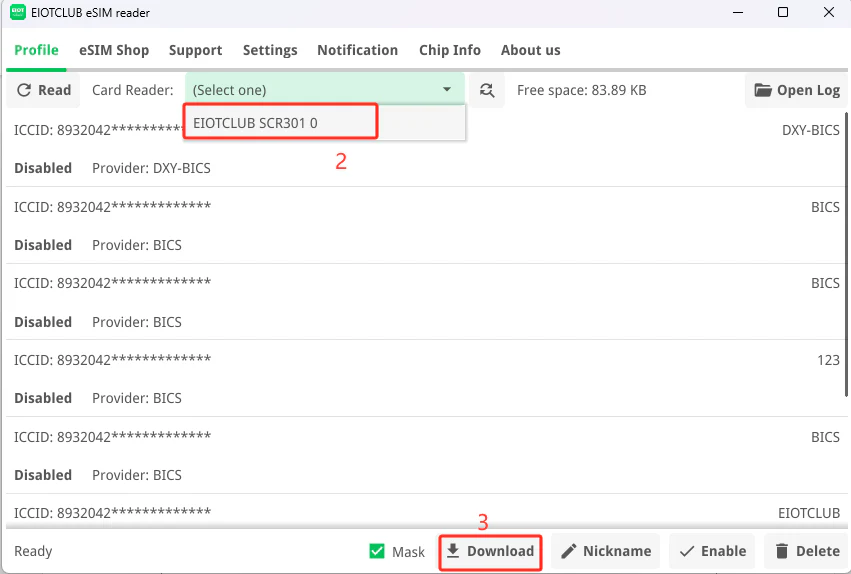Click the Card Reader: label
Screen dimensions: 851x574
[x=132, y=90]
